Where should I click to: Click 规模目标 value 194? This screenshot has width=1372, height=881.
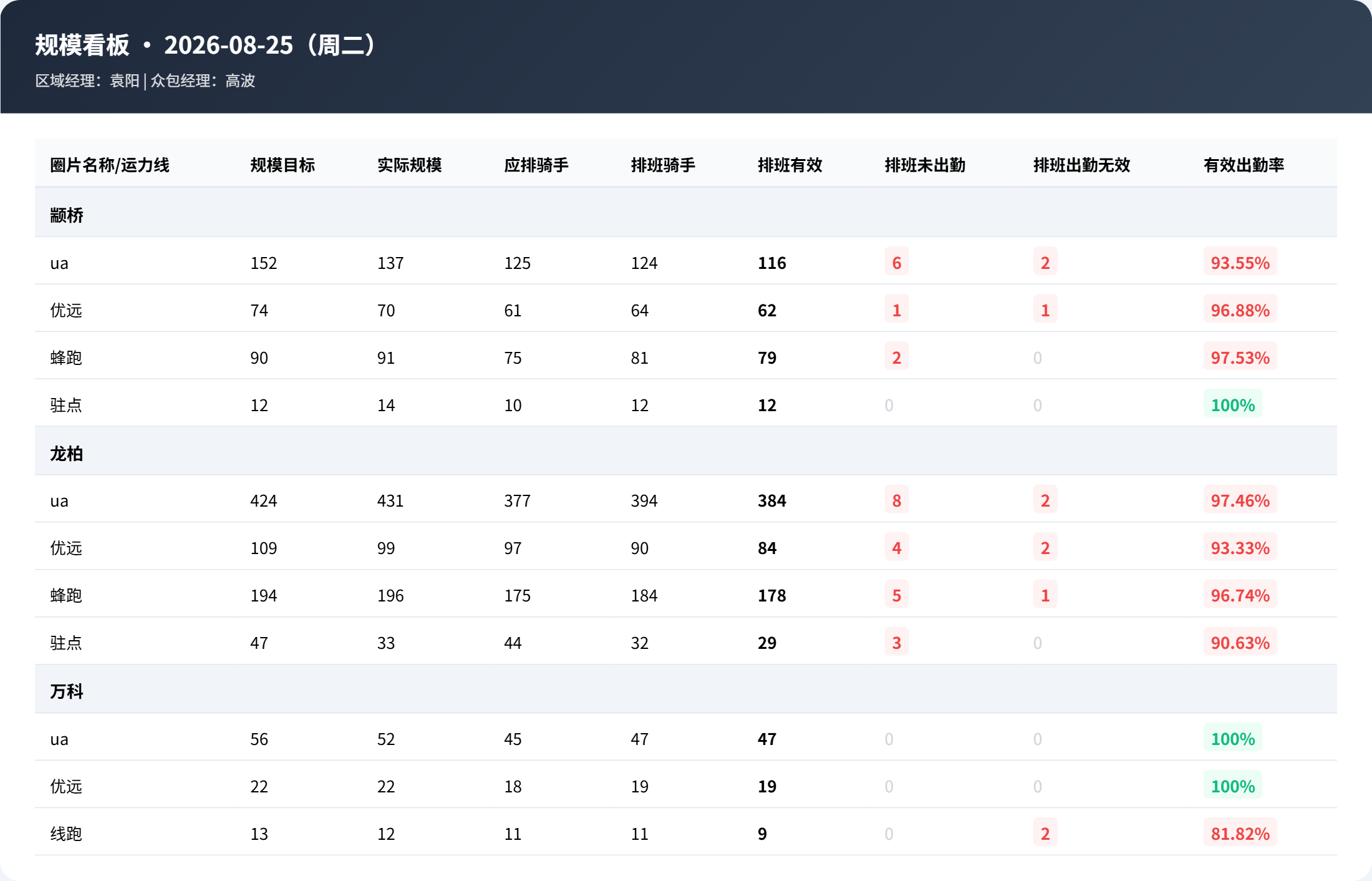tap(263, 595)
